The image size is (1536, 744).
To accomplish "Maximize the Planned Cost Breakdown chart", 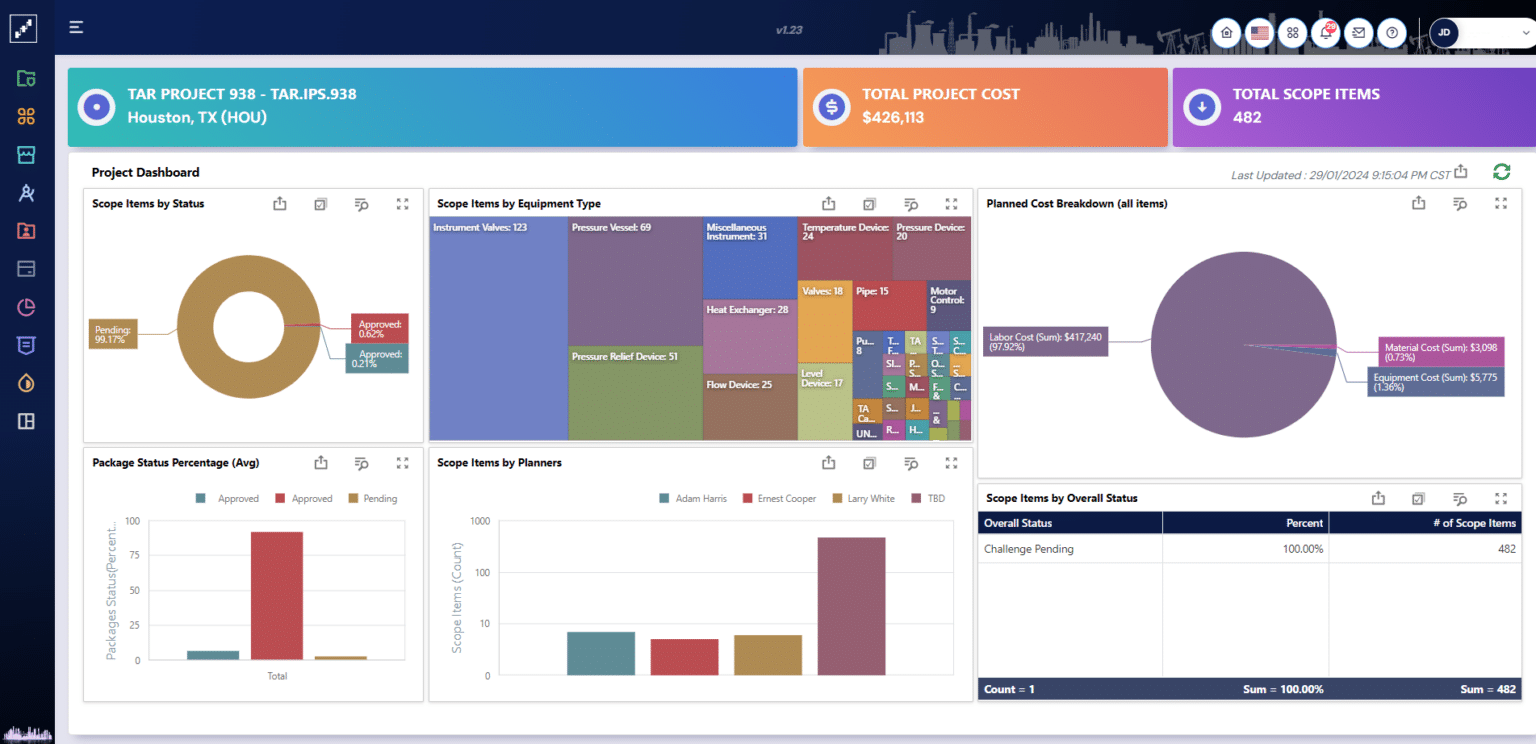I will tap(1500, 203).
